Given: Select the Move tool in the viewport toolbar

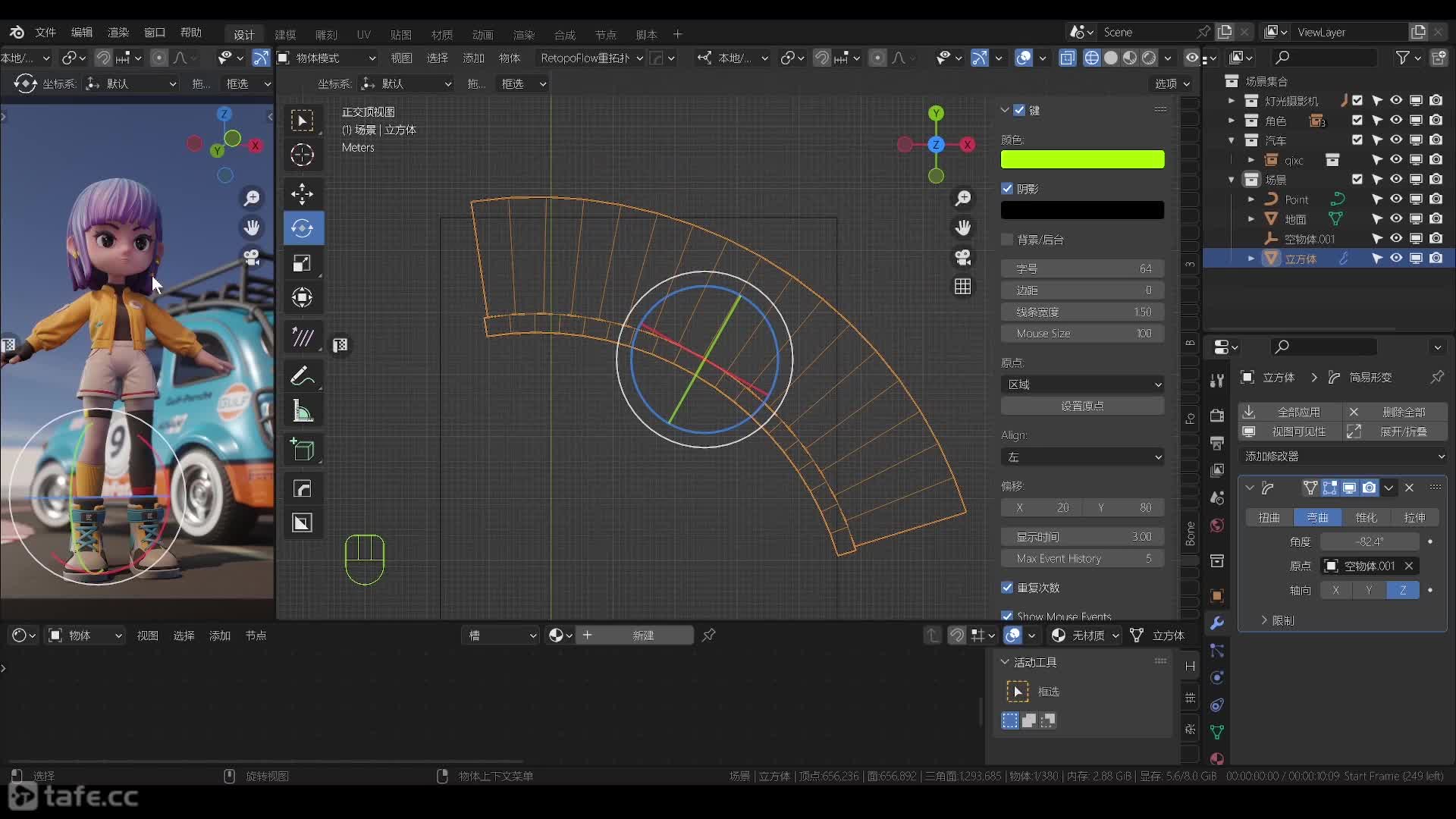Looking at the screenshot, I should (303, 193).
